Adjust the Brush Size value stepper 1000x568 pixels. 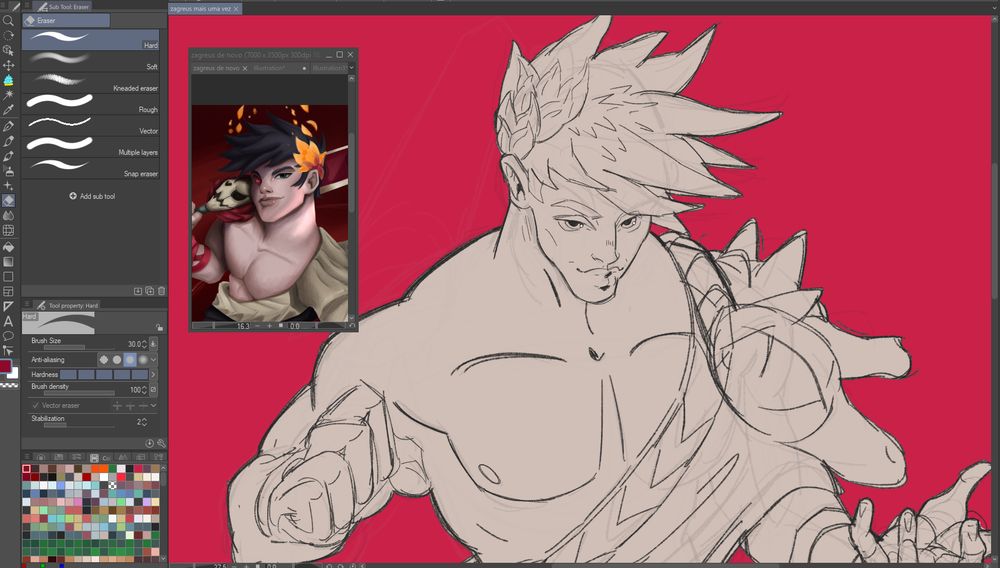[144, 344]
